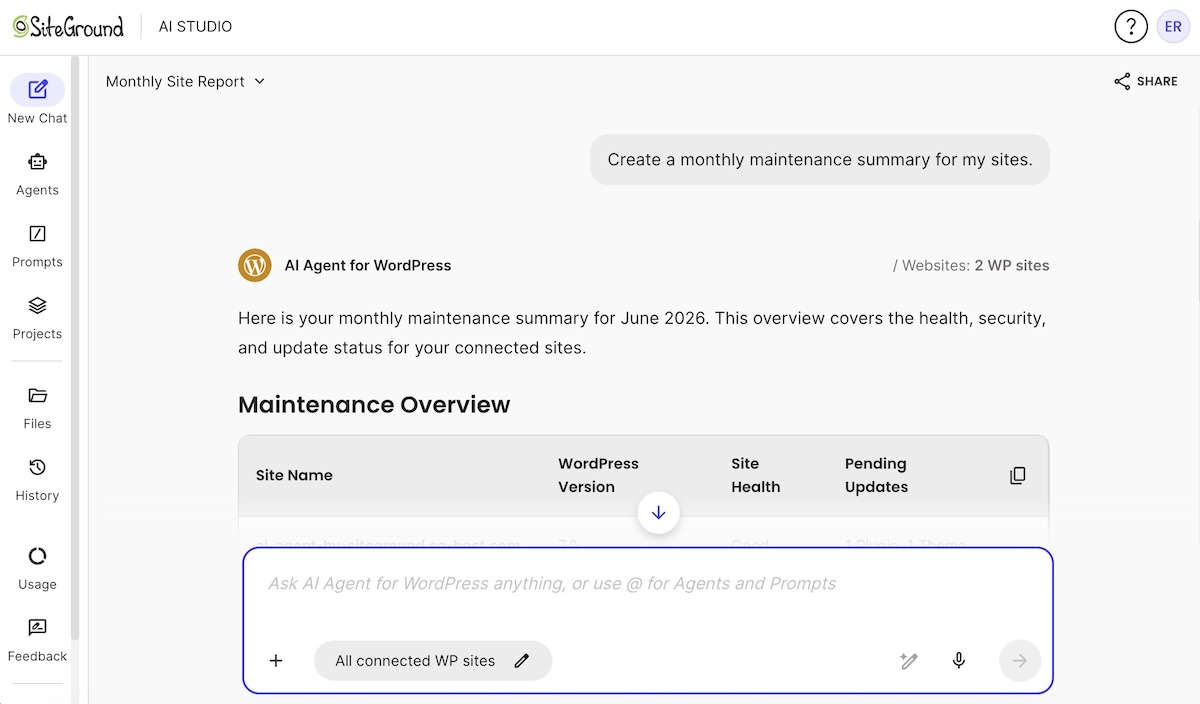Open the Prompts sidebar section
This screenshot has width=1200, height=704.
click(x=37, y=245)
